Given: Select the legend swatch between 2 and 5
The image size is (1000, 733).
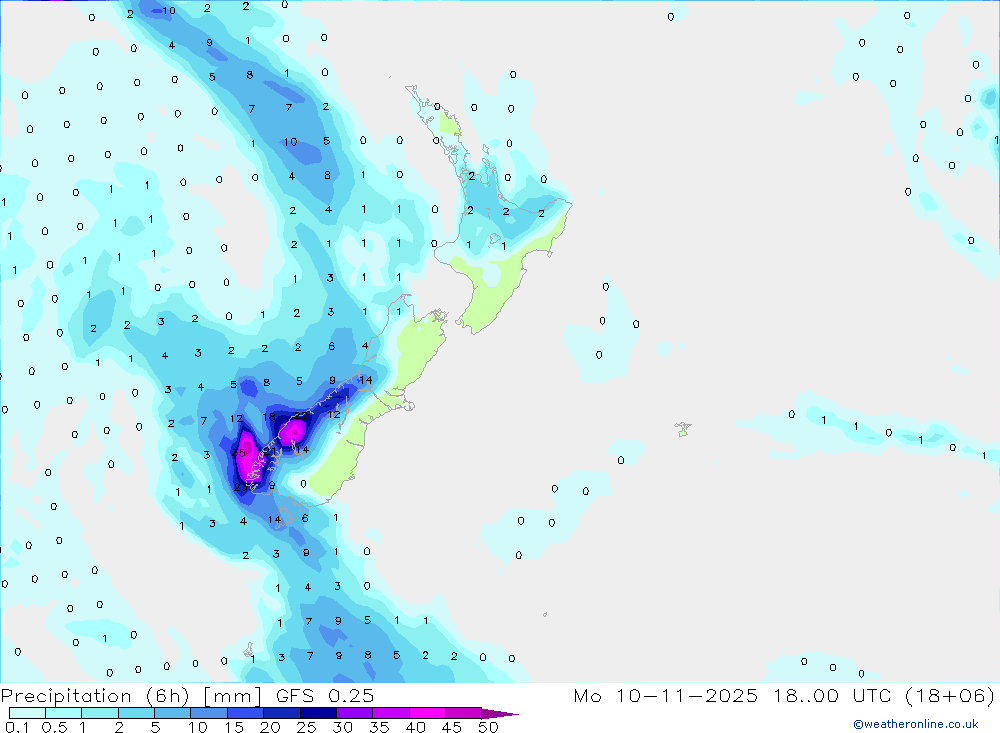Looking at the screenshot, I should pyautogui.click(x=136, y=713).
